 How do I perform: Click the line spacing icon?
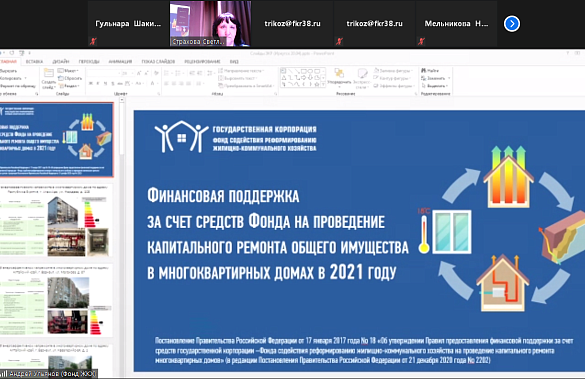(211, 73)
